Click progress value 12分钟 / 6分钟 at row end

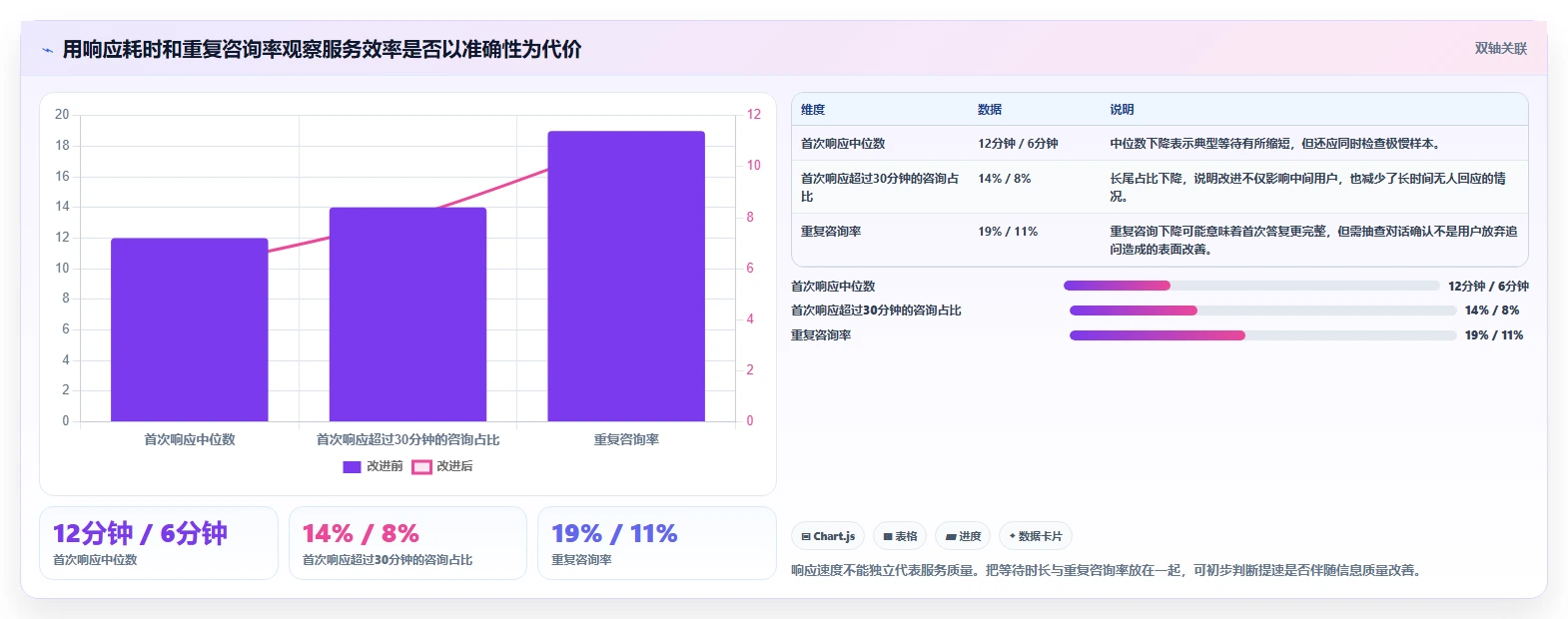pyautogui.click(x=1488, y=286)
